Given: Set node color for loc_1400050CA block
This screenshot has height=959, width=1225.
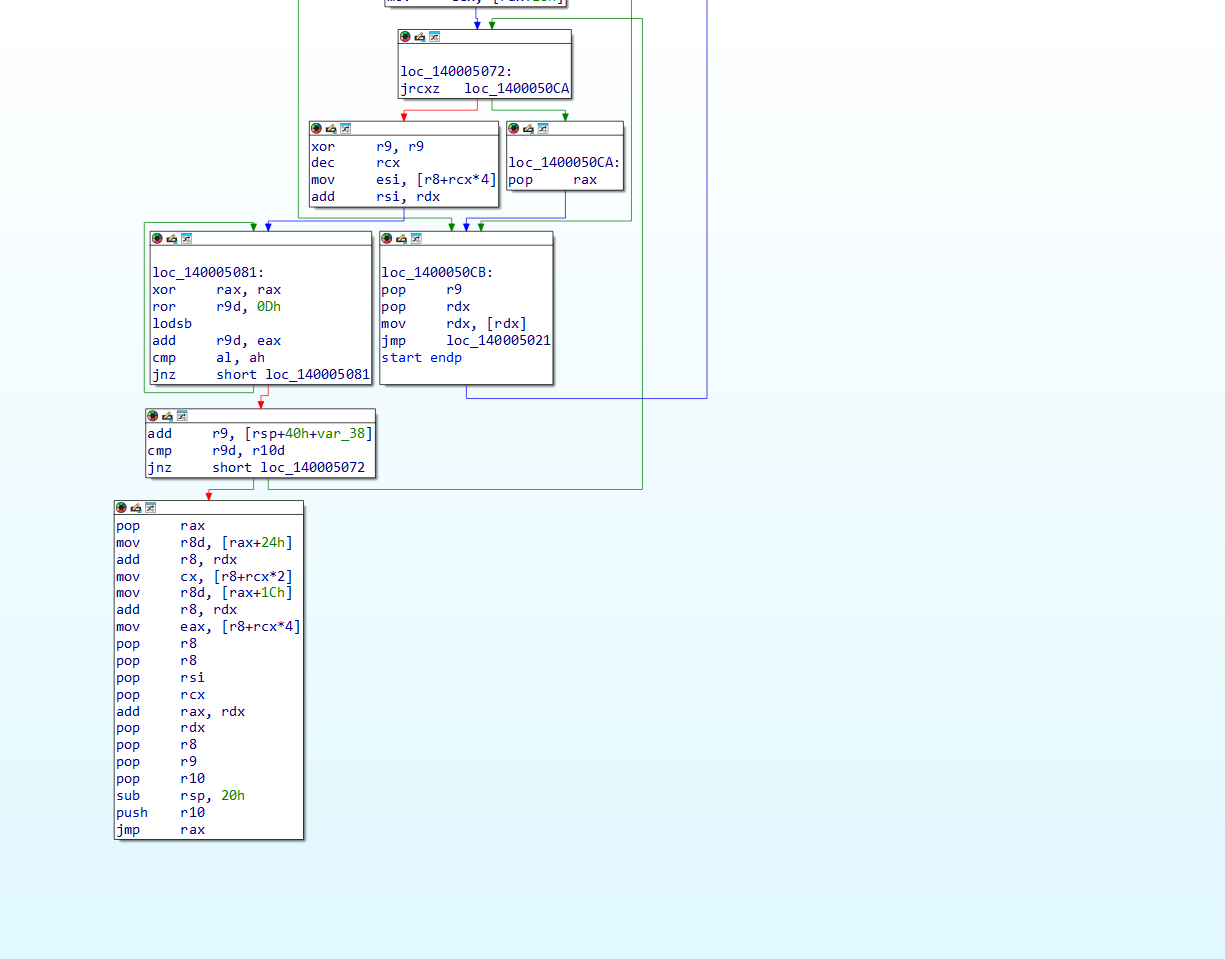Looking at the screenshot, I should (x=513, y=128).
